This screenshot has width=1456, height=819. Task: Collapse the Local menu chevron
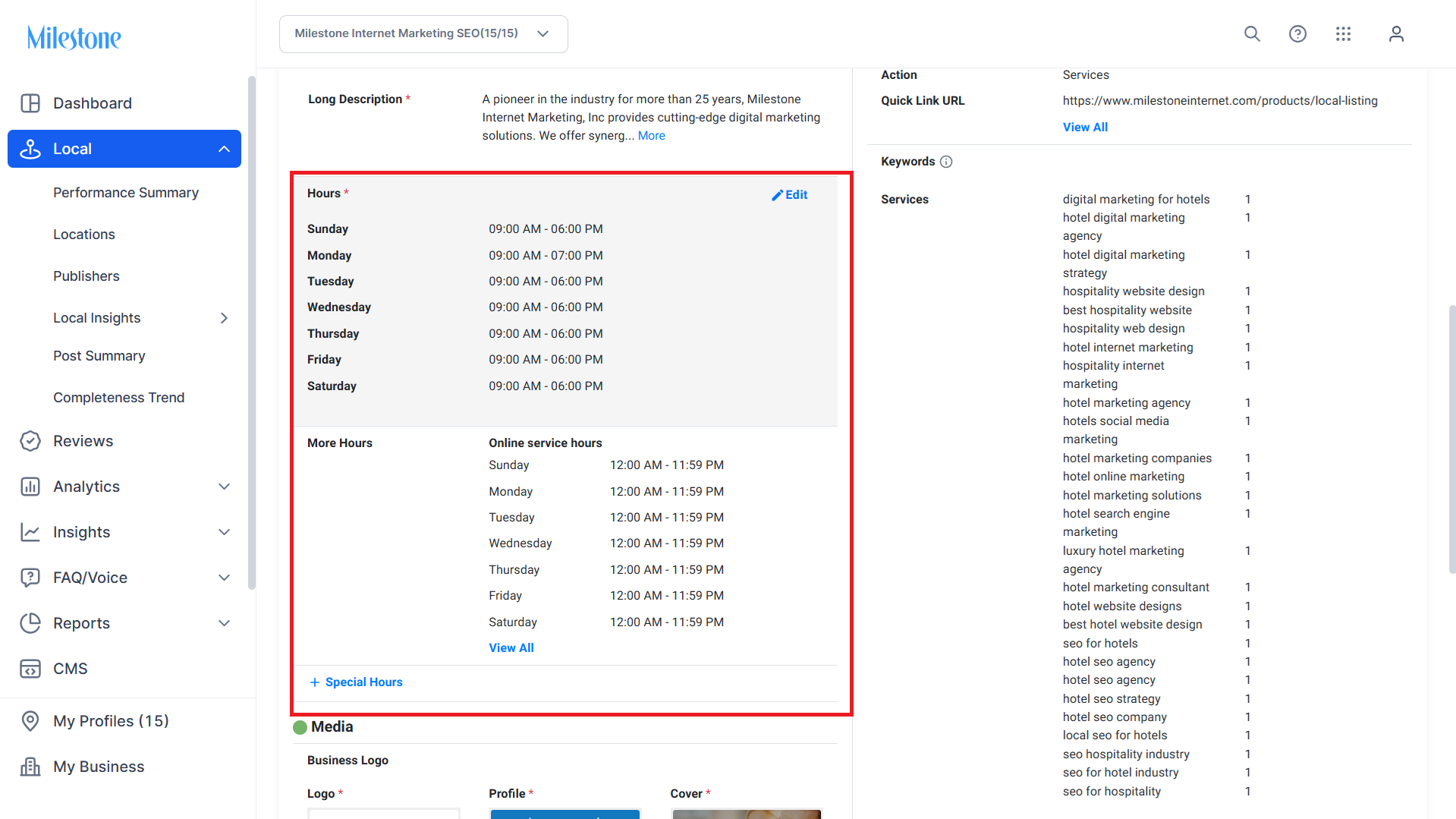[224, 149]
